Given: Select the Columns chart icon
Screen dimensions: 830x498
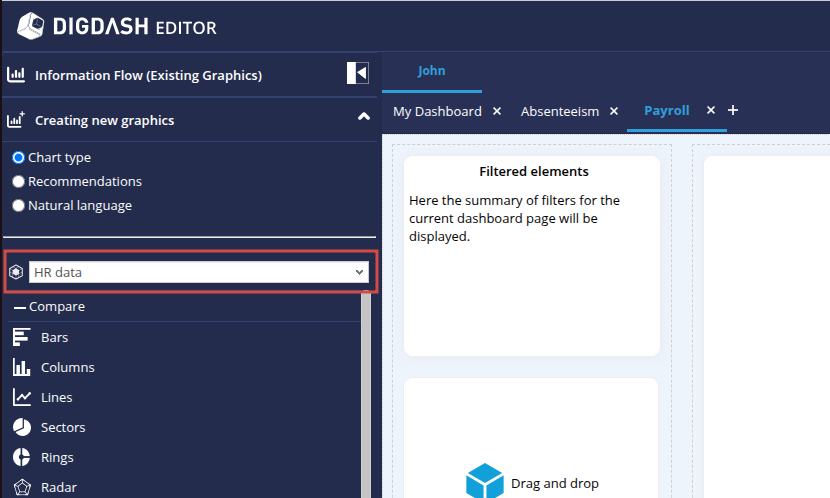Looking at the screenshot, I should pos(21,368).
